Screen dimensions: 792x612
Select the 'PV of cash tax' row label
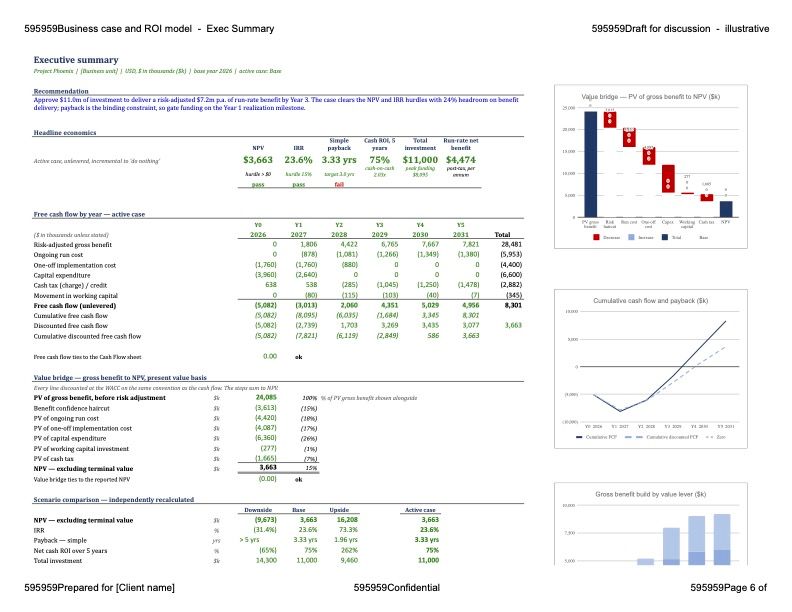point(54,458)
